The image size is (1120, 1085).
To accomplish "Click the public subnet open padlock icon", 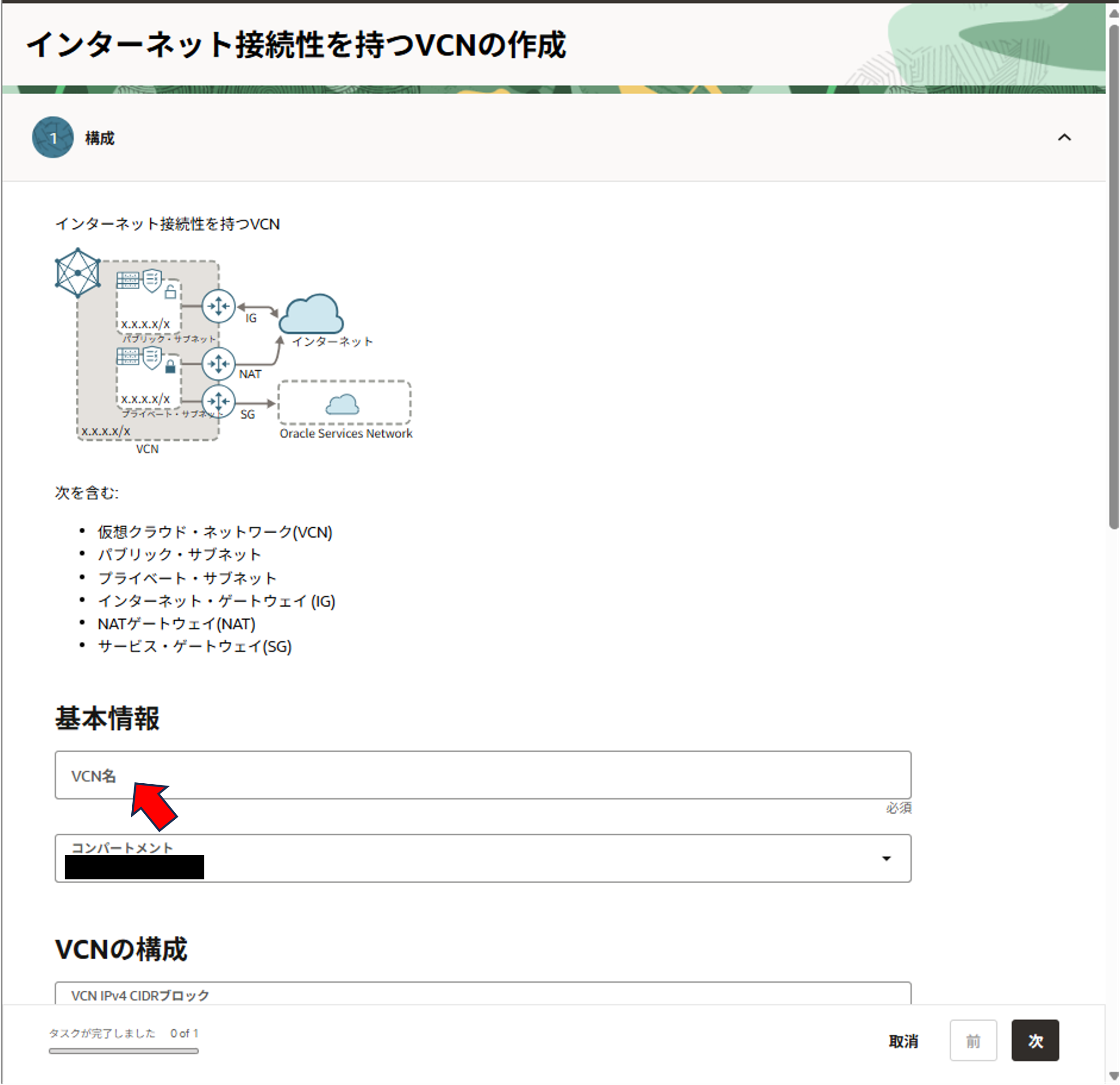I will 170,292.
